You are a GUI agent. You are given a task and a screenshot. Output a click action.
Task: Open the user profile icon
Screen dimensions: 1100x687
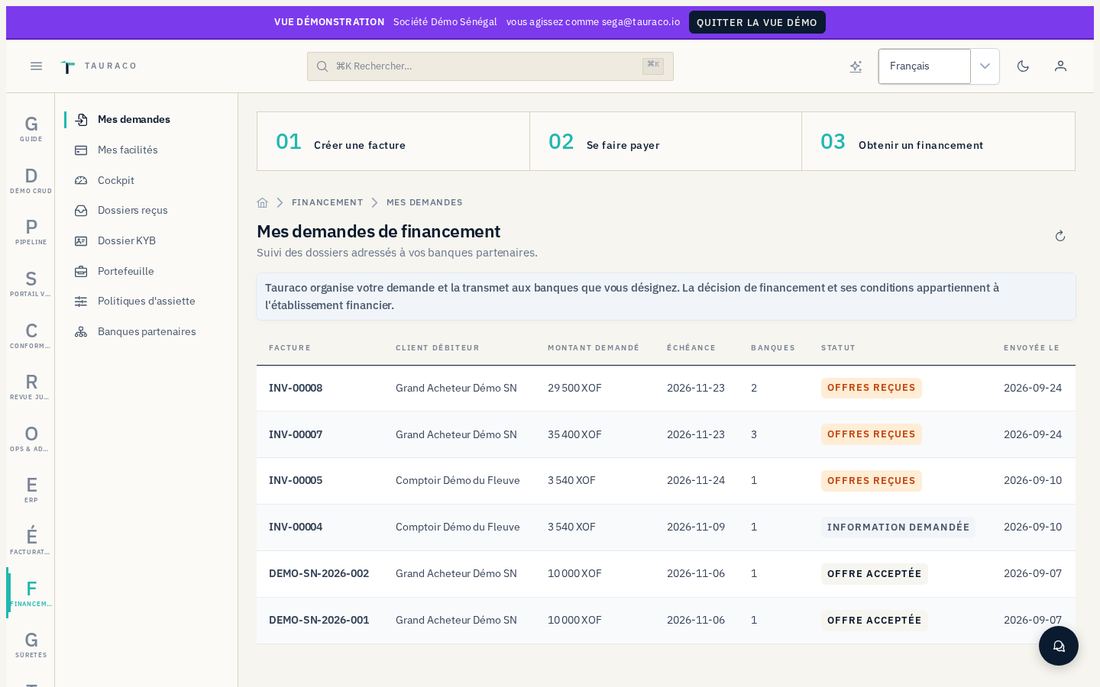(x=1061, y=66)
